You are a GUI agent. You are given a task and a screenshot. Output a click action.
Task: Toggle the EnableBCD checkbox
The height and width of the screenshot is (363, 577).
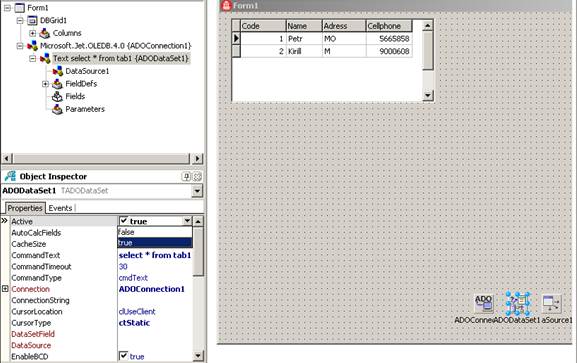124,356
